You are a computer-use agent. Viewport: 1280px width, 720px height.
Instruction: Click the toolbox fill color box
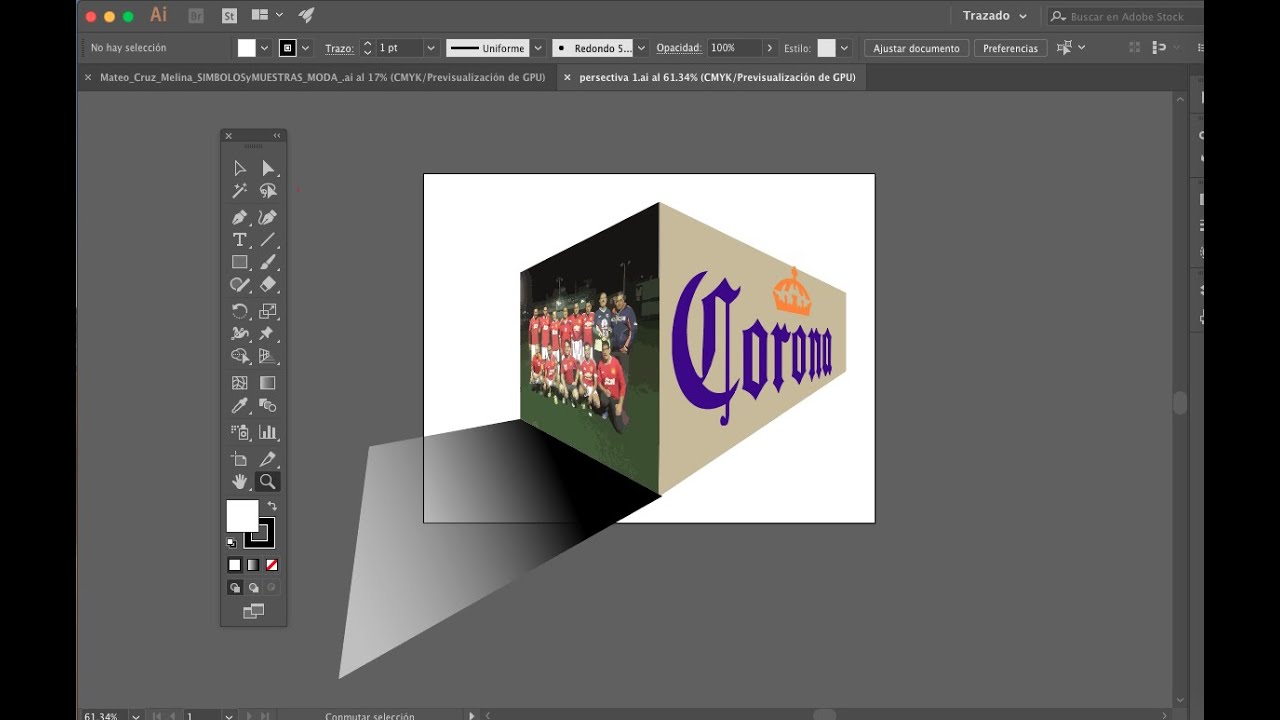(x=242, y=516)
